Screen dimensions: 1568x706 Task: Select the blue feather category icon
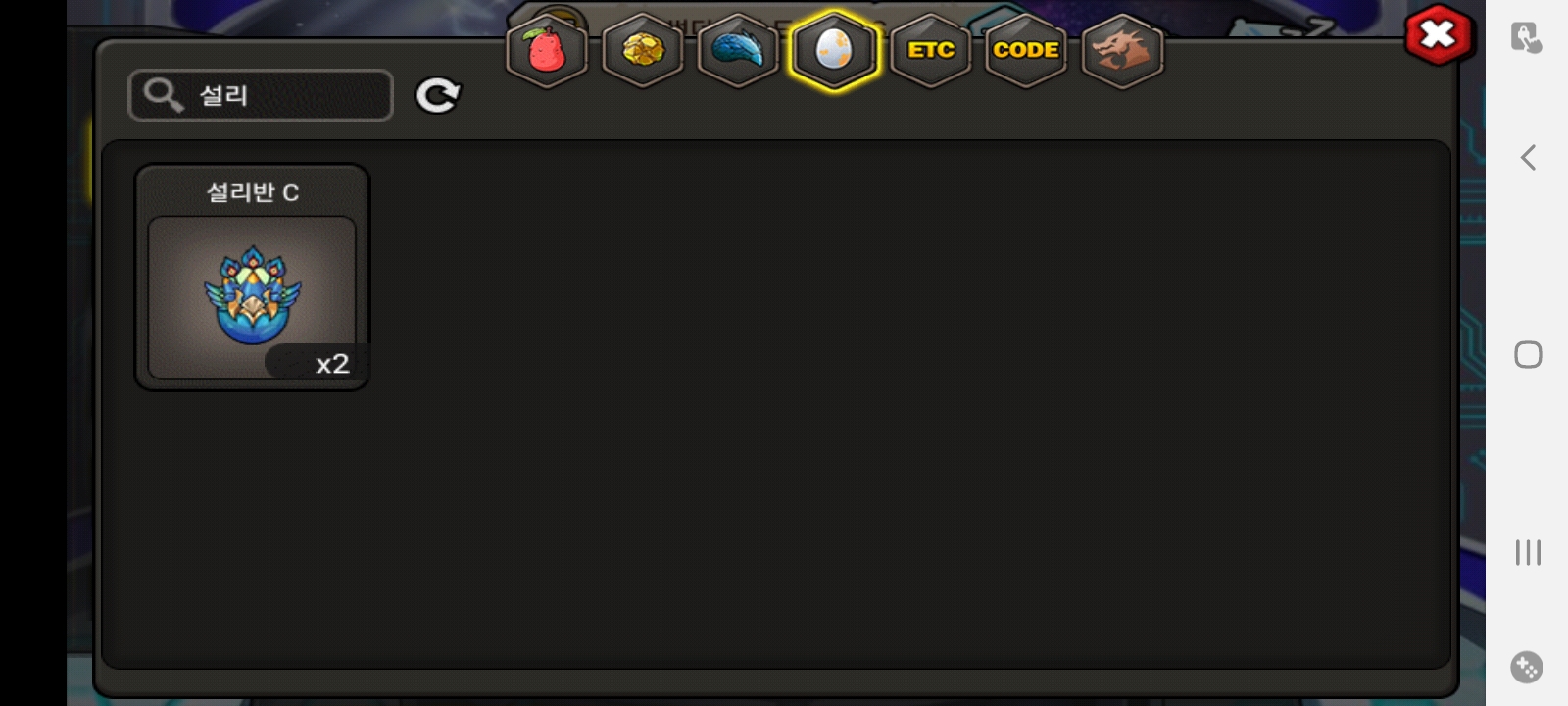coord(738,51)
